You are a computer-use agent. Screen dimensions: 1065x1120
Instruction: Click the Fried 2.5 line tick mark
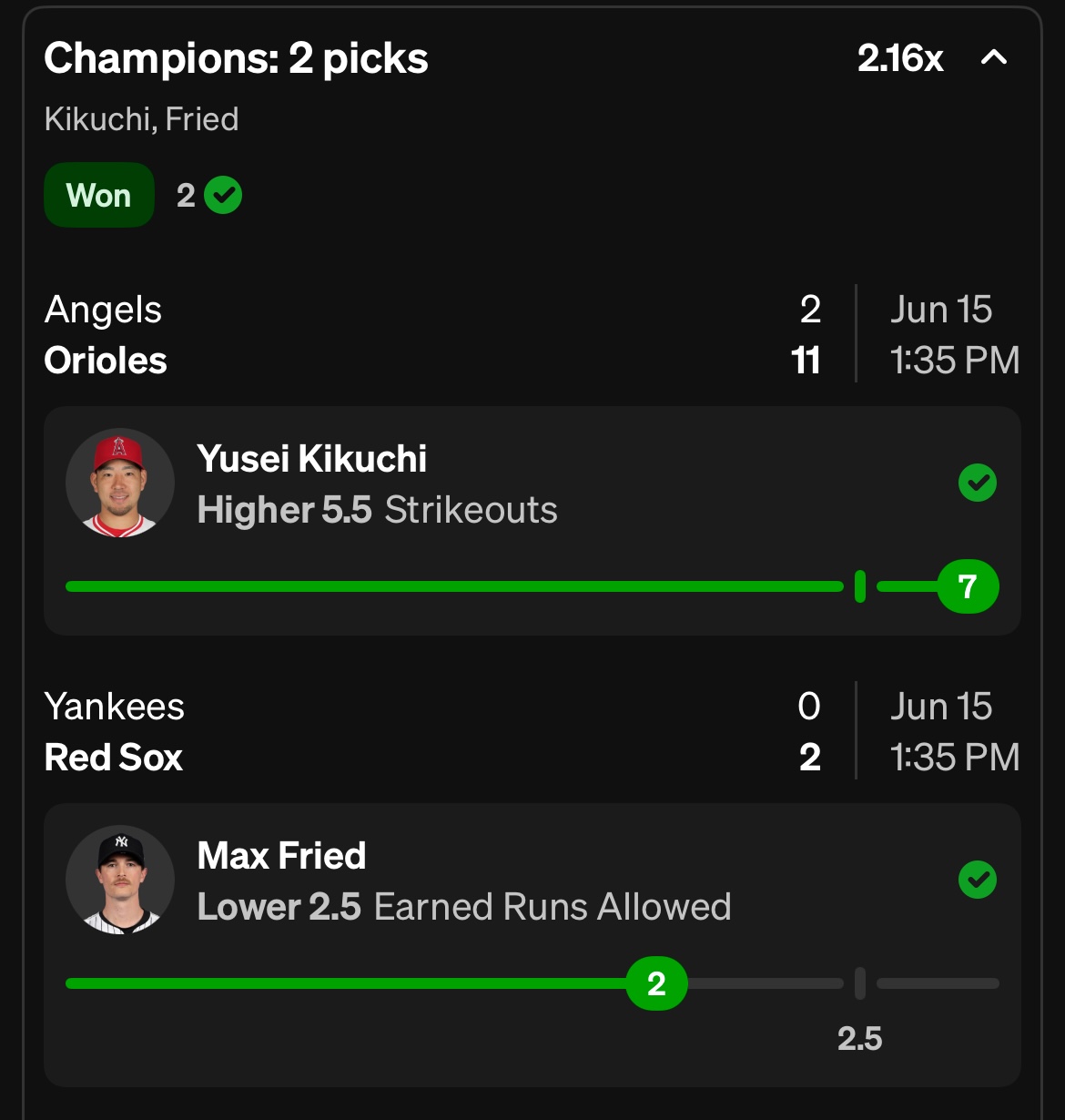click(860, 983)
